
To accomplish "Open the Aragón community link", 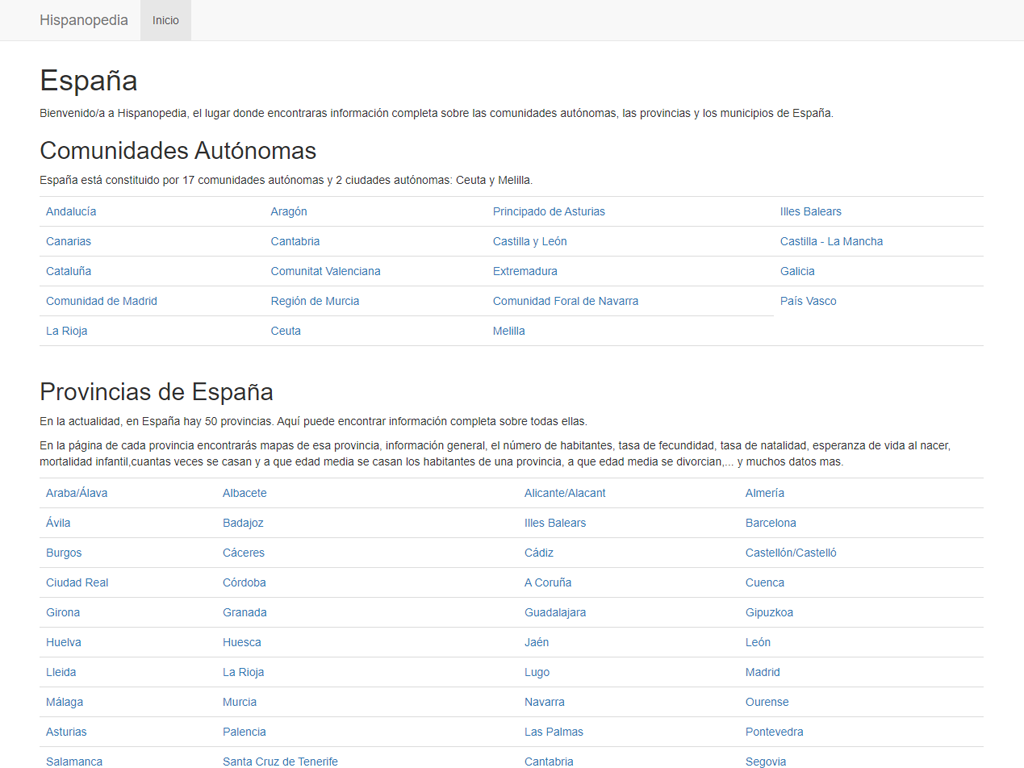I will [289, 212].
